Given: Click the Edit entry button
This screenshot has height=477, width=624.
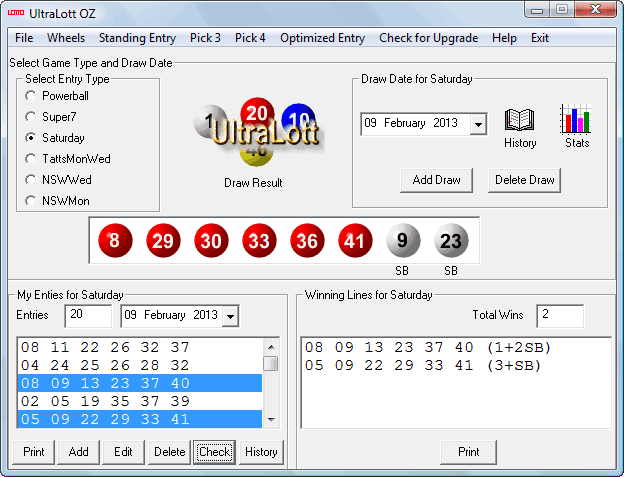Looking at the screenshot, I should click(x=123, y=452).
